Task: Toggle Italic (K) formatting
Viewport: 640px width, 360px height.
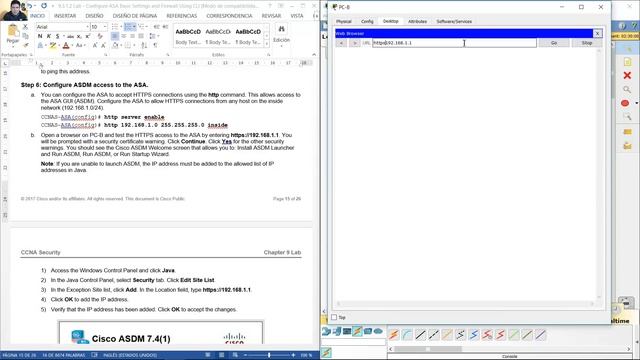Action: point(49,36)
